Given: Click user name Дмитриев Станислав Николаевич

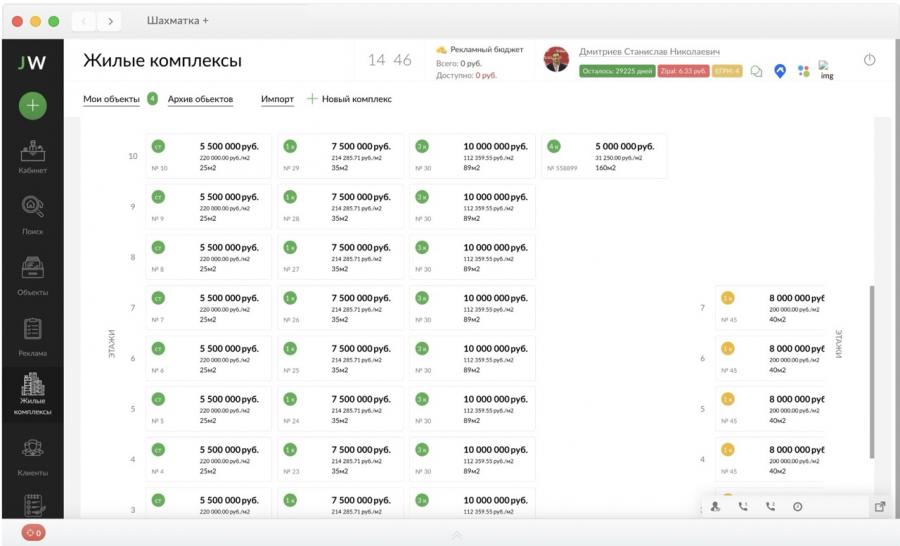Looking at the screenshot, I should 649,52.
